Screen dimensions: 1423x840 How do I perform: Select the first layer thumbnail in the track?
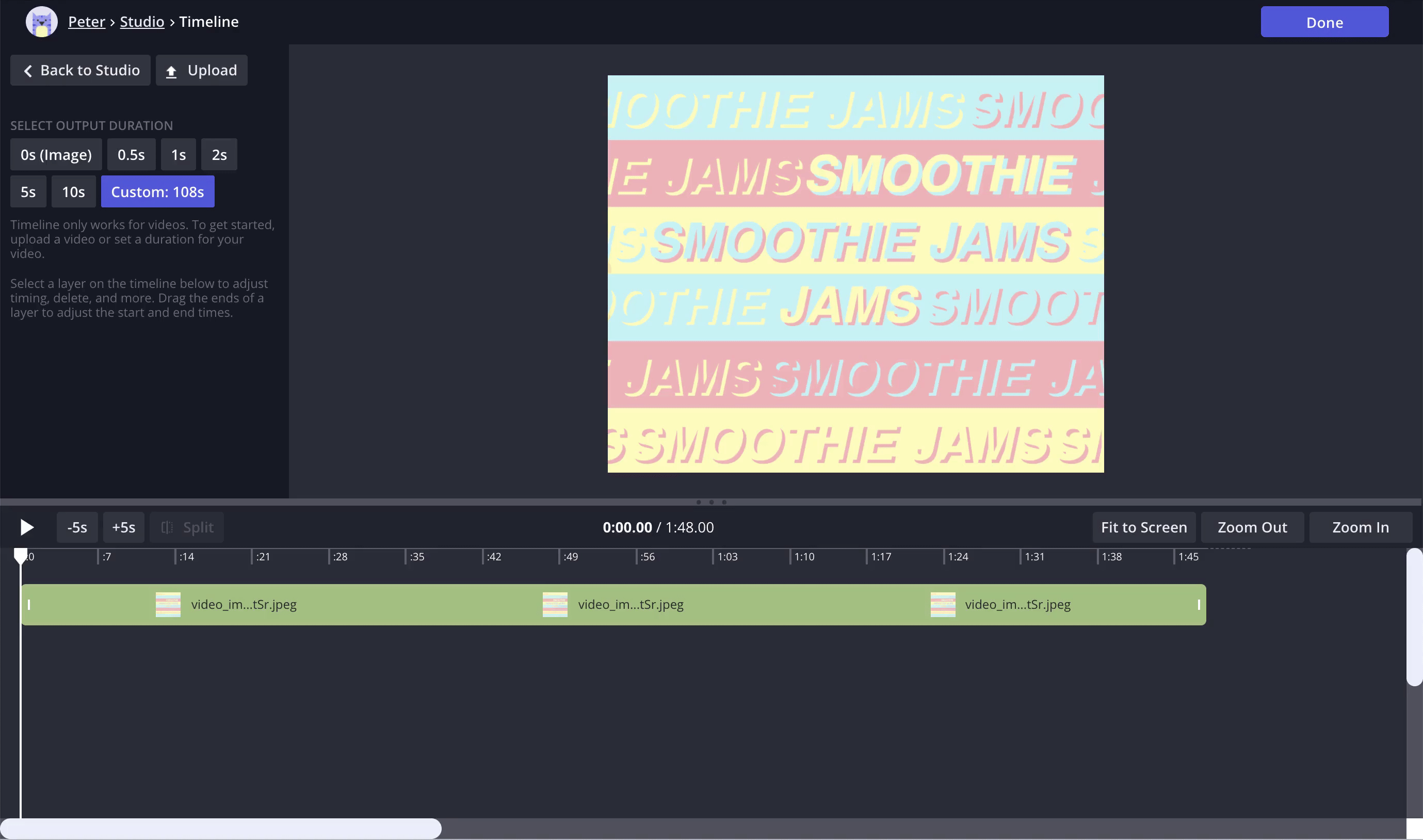(168, 605)
